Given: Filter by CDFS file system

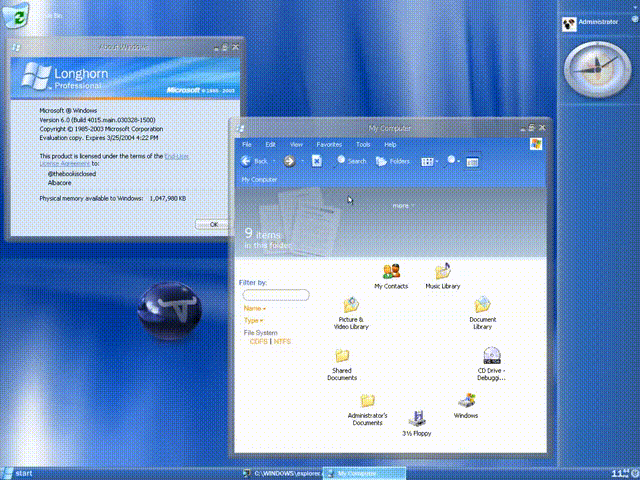Looking at the screenshot, I should (258, 341).
